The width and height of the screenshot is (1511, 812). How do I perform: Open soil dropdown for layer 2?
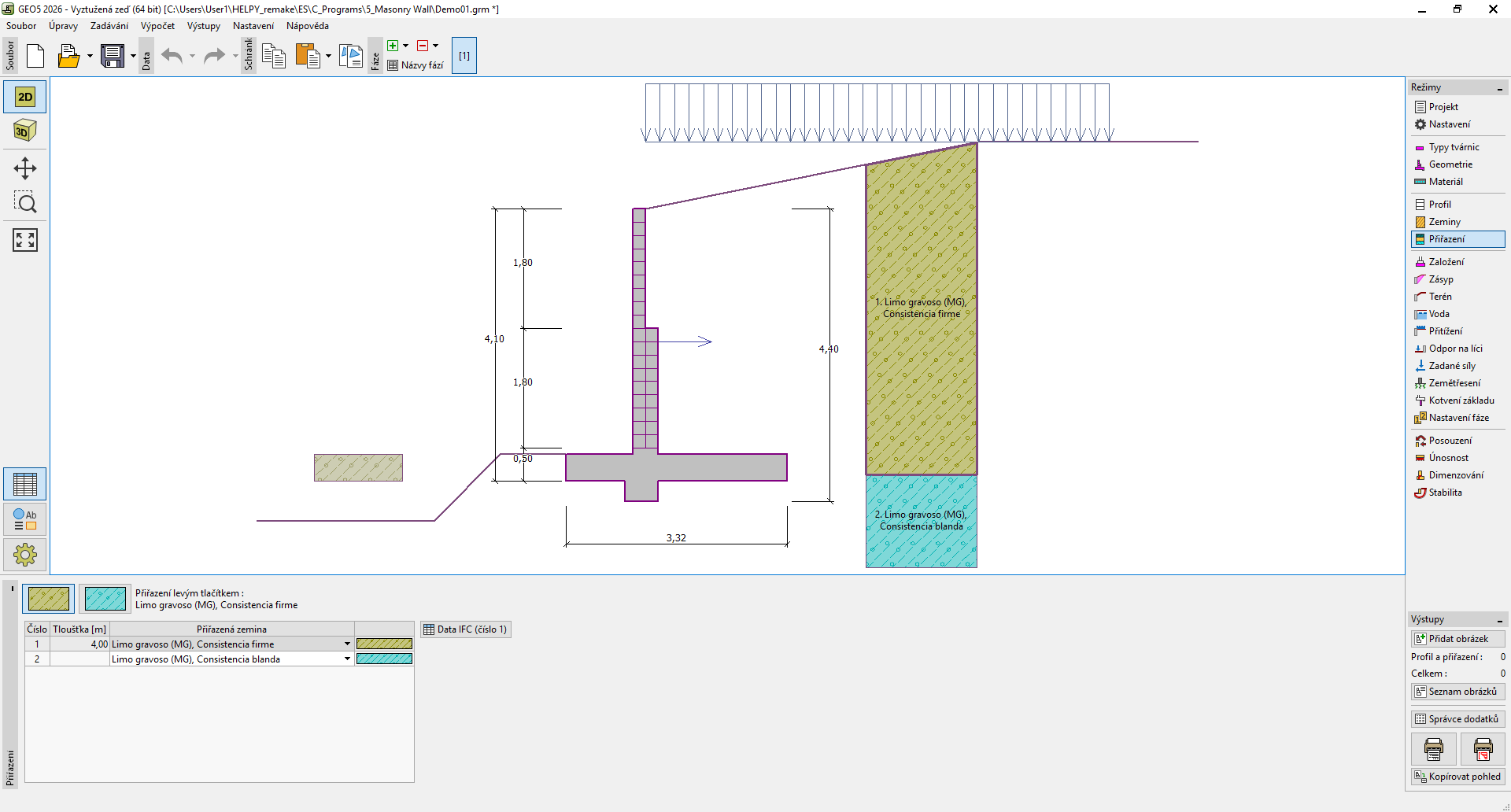coord(347,659)
